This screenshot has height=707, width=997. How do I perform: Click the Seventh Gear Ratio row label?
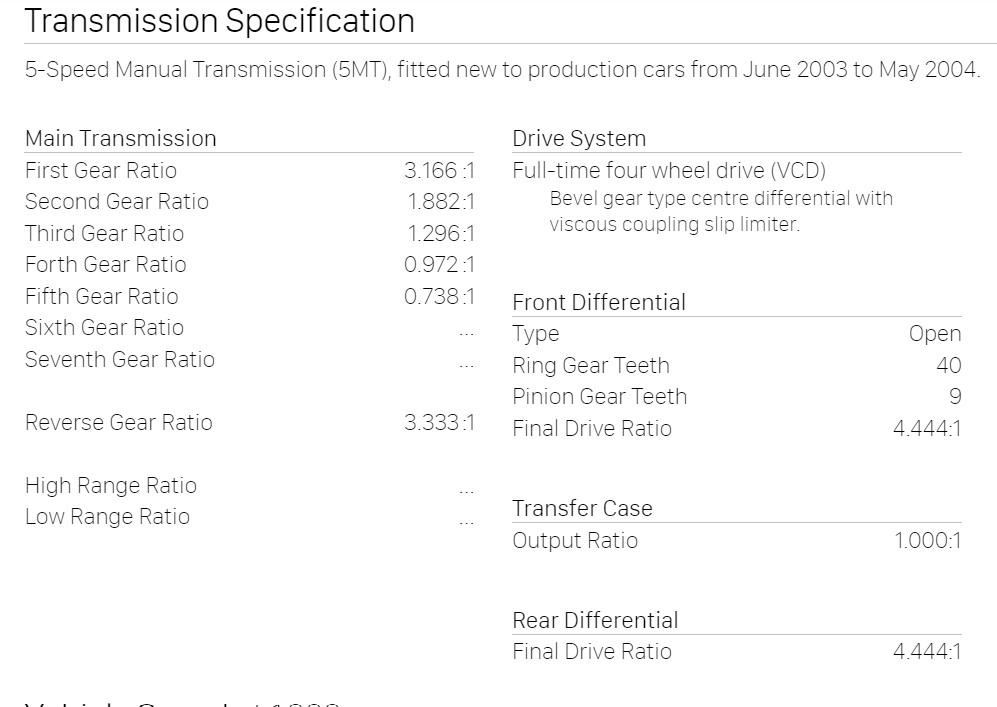[119, 359]
